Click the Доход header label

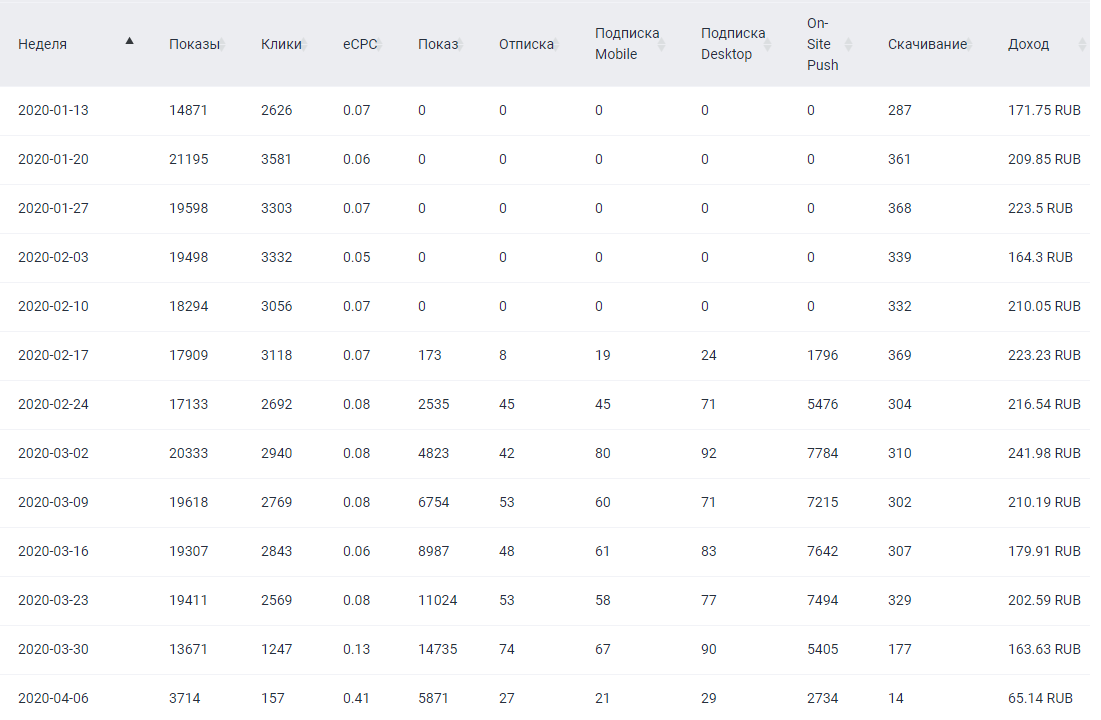click(1028, 45)
